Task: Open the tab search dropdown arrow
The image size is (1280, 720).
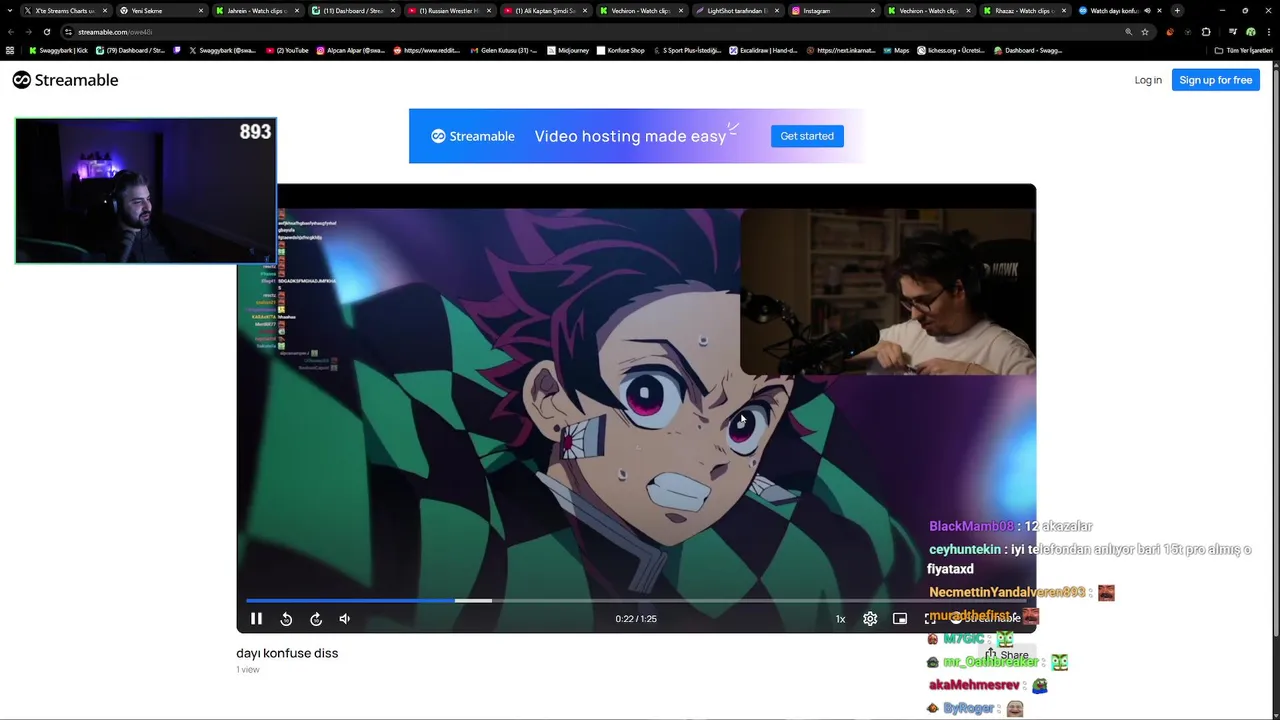Action: point(10,11)
